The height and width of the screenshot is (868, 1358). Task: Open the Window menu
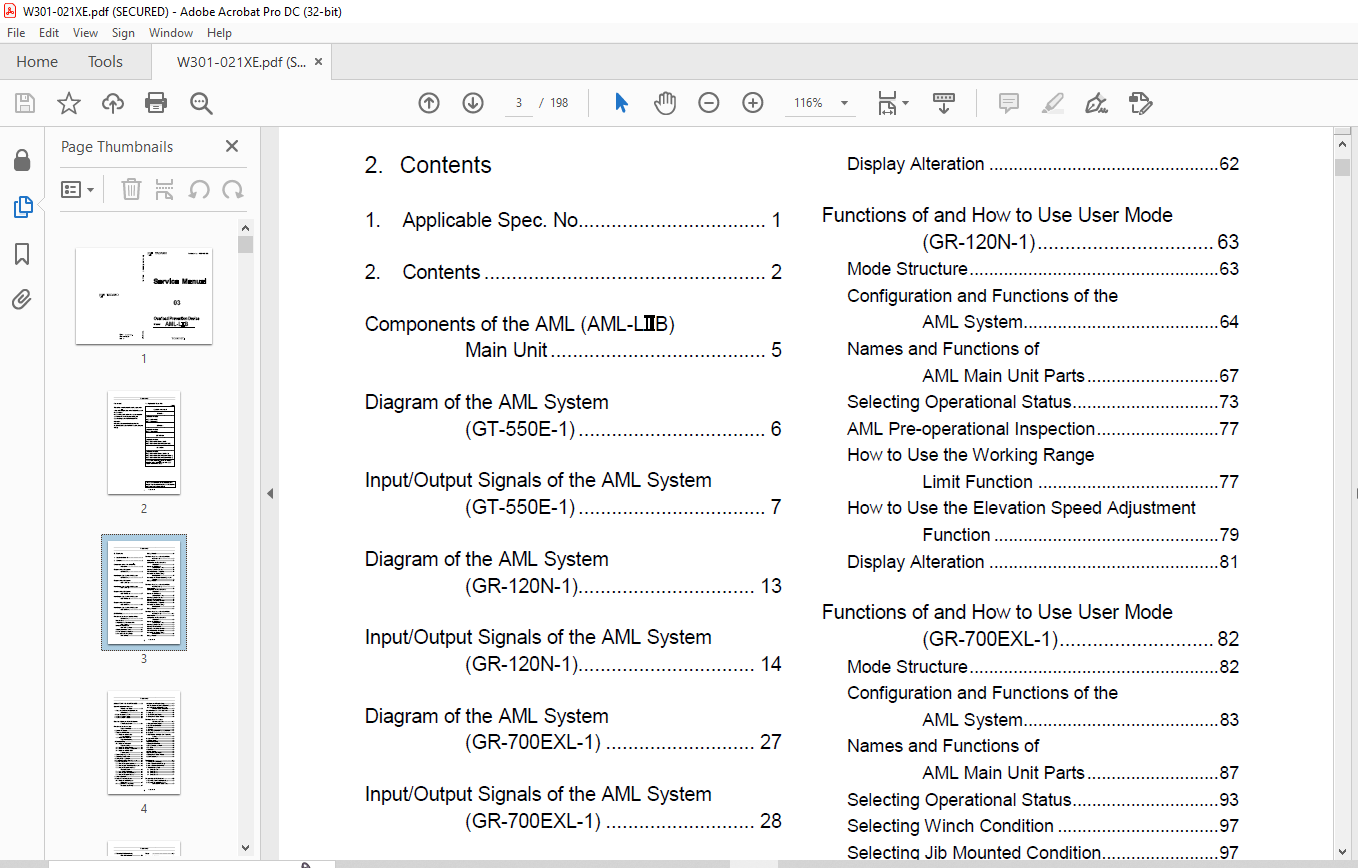coord(171,33)
